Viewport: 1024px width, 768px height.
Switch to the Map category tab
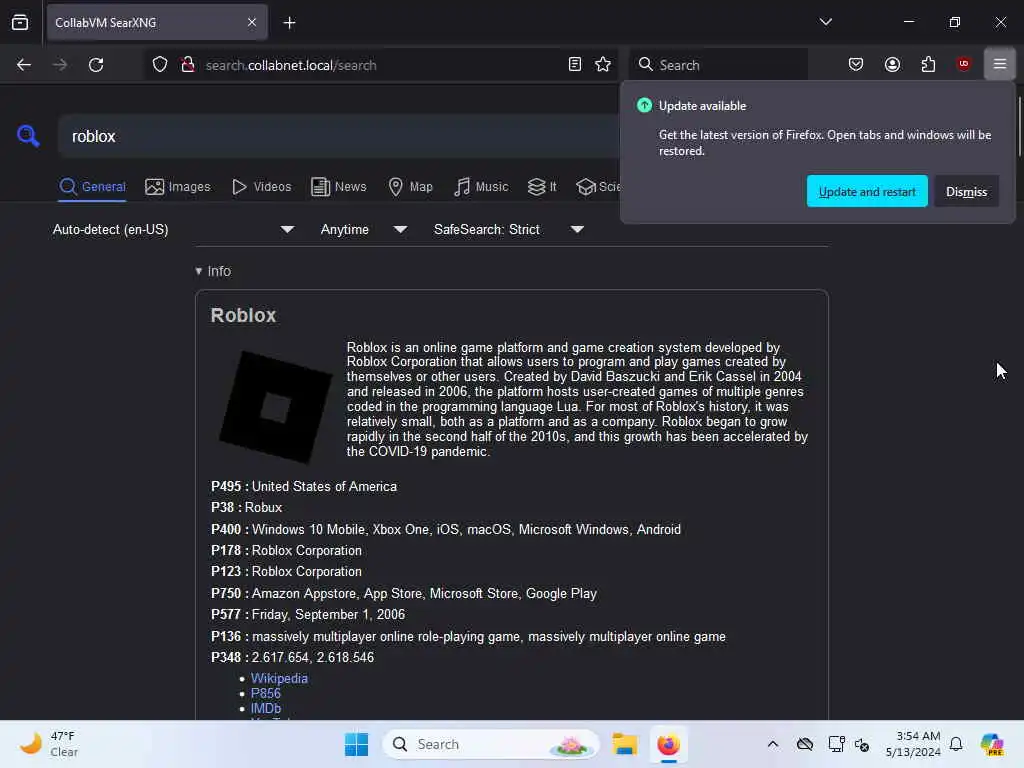pos(411,187)
